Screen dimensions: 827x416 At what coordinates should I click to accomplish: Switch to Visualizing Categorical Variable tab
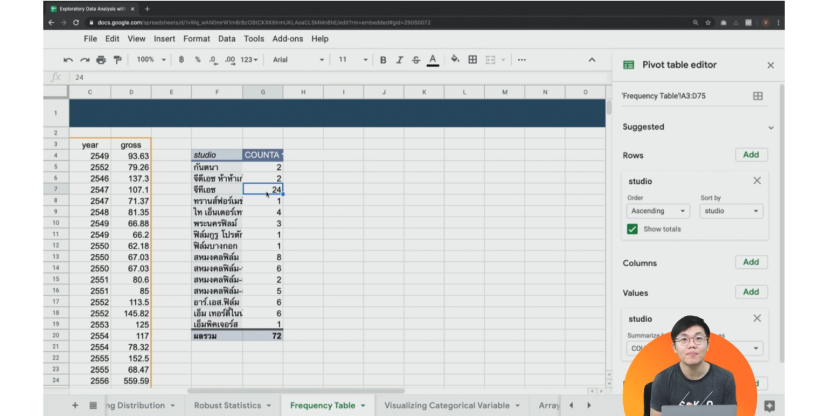[x=447, y=405]
